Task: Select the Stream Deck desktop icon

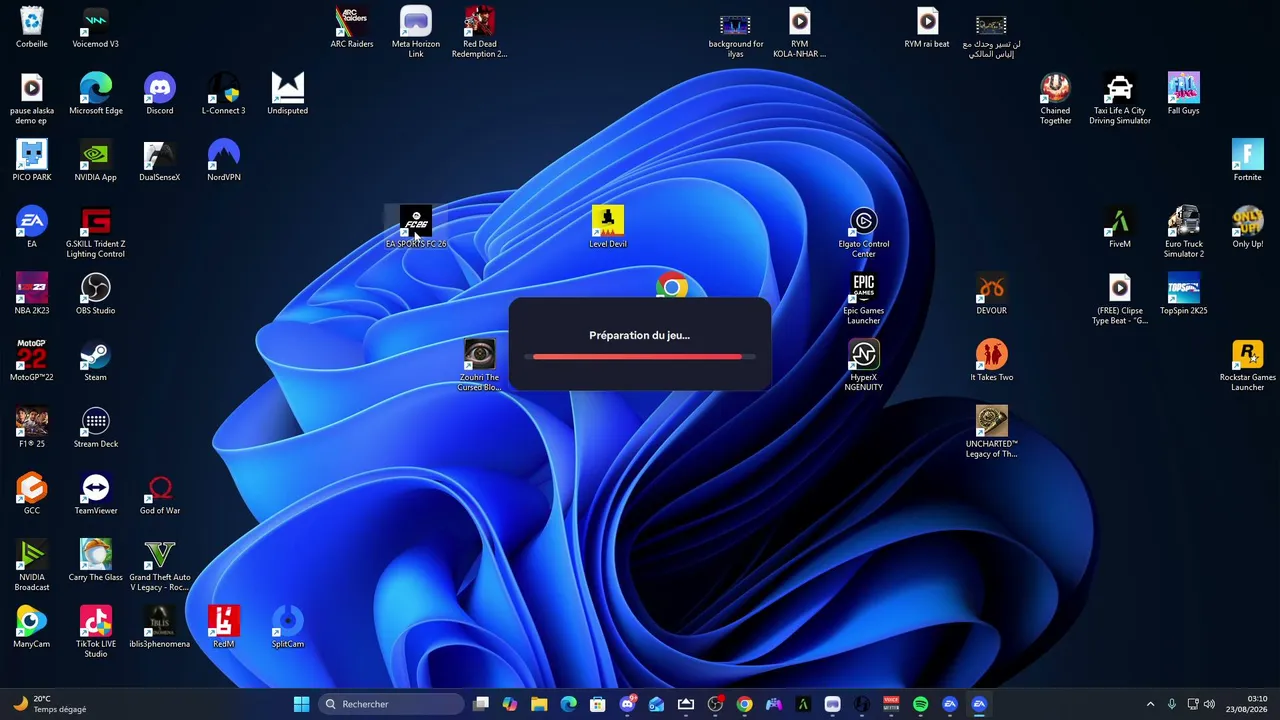Action: pos(96,428)
